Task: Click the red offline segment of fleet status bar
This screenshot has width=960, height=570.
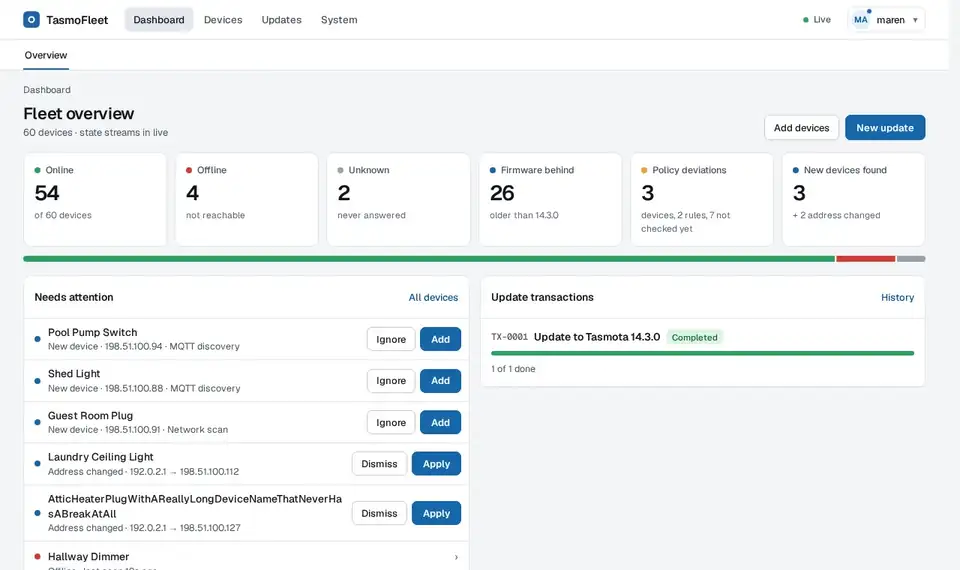Action: (866, 259)
